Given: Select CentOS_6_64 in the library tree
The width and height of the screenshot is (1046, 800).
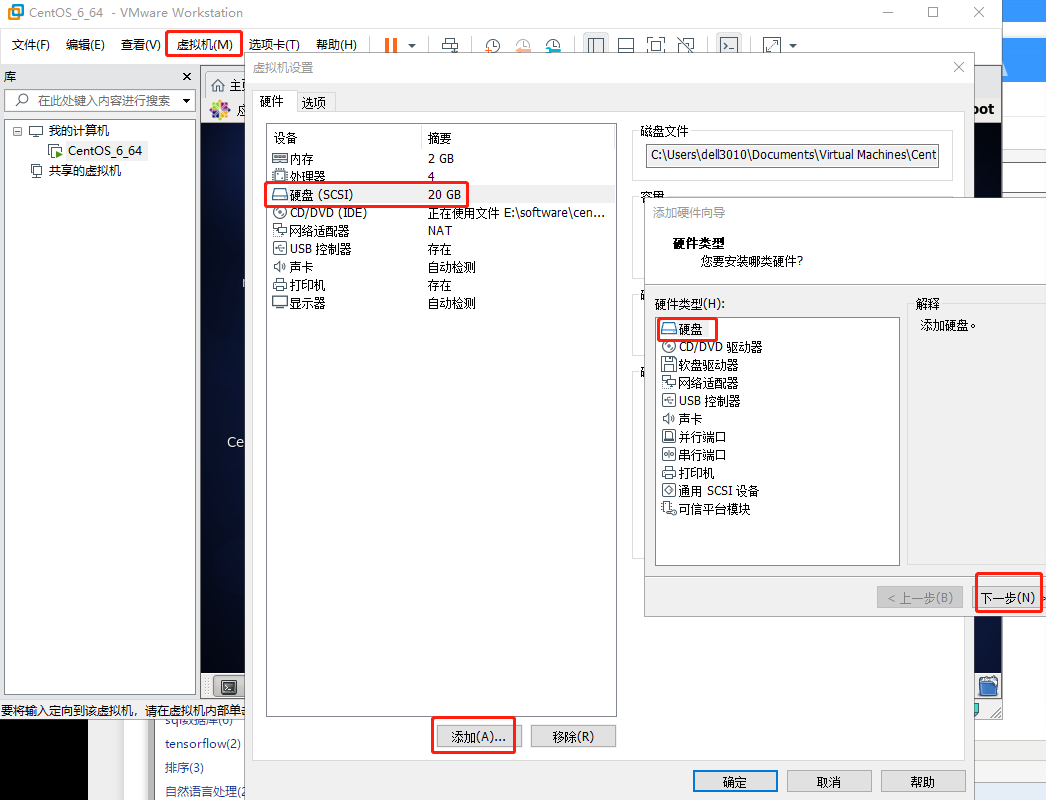Looking at the screenshot, I should coord(105,151).
